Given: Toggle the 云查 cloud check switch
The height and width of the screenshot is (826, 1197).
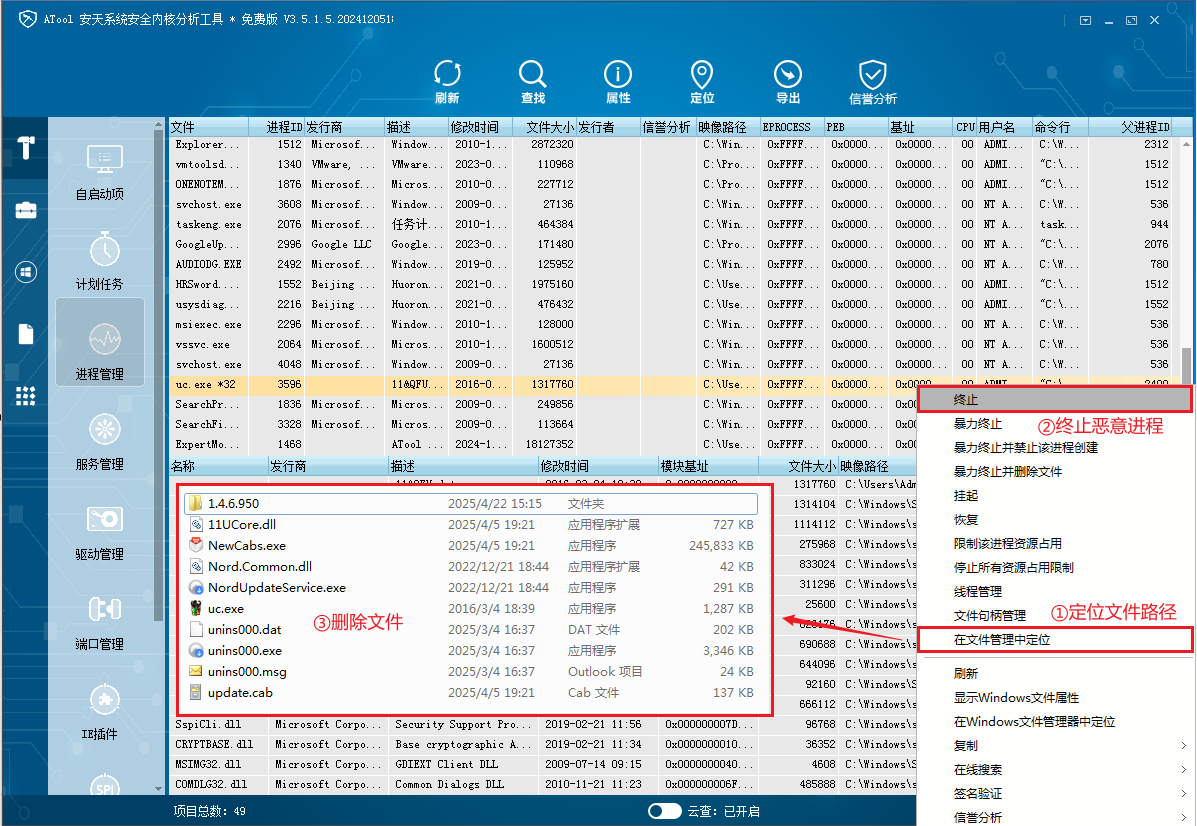Looking at the screenshot, I should 664,811.
